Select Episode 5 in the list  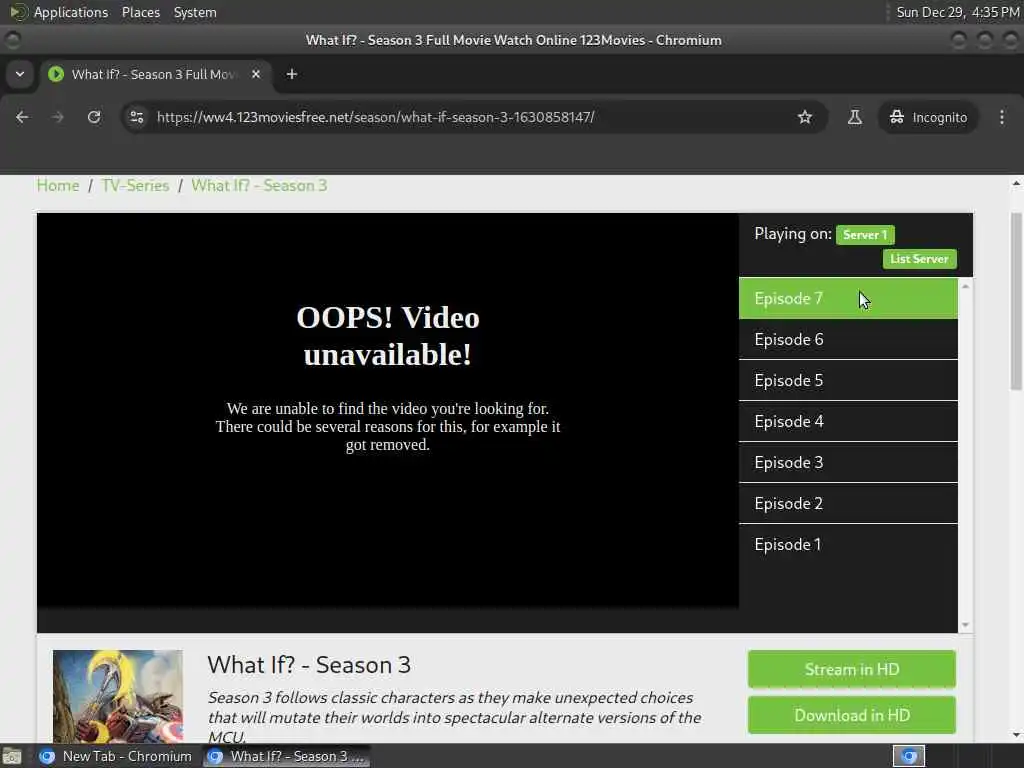click(848, 381)
